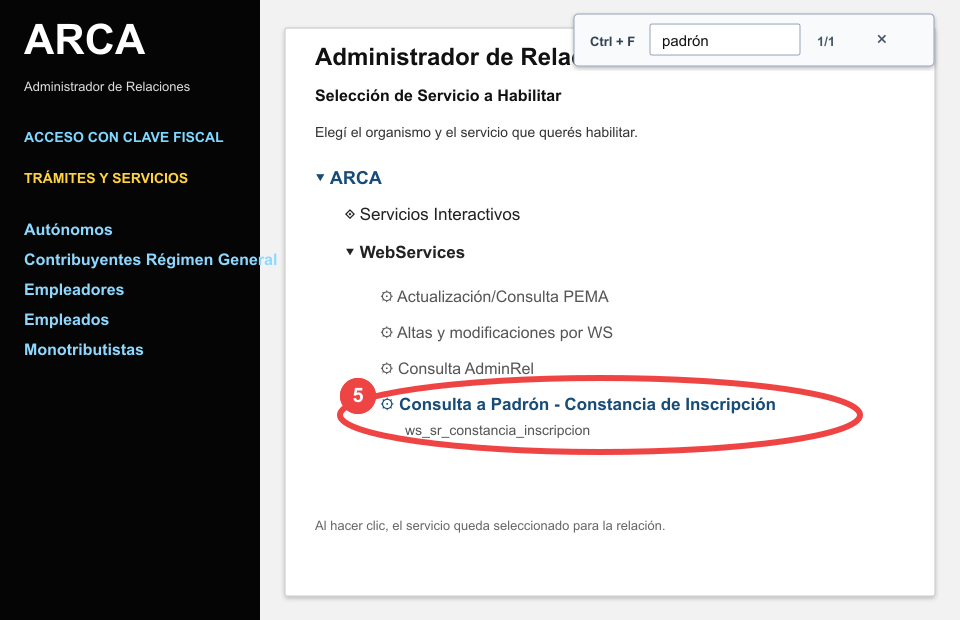Screen dimensions: 960x620
Task: Click the Selección de Servicio a Habilitar heading
Action: [438, 96]
